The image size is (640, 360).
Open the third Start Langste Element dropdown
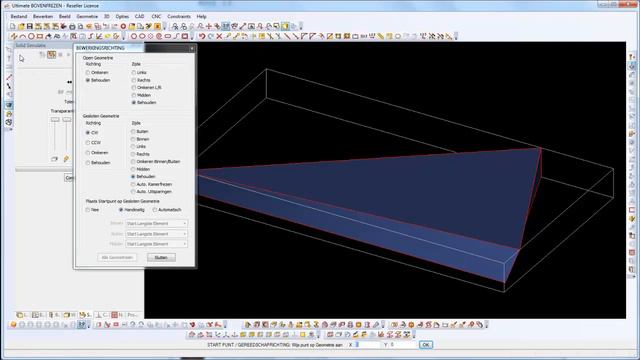[x=156, y=244]
